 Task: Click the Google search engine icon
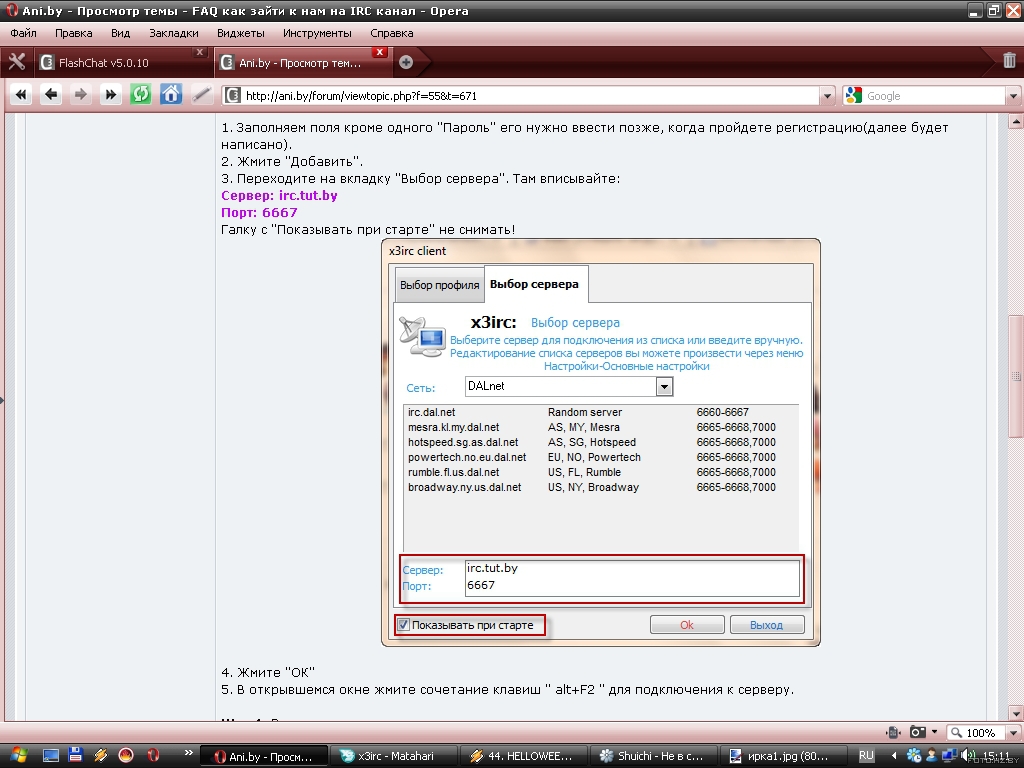tap(853, 95)
